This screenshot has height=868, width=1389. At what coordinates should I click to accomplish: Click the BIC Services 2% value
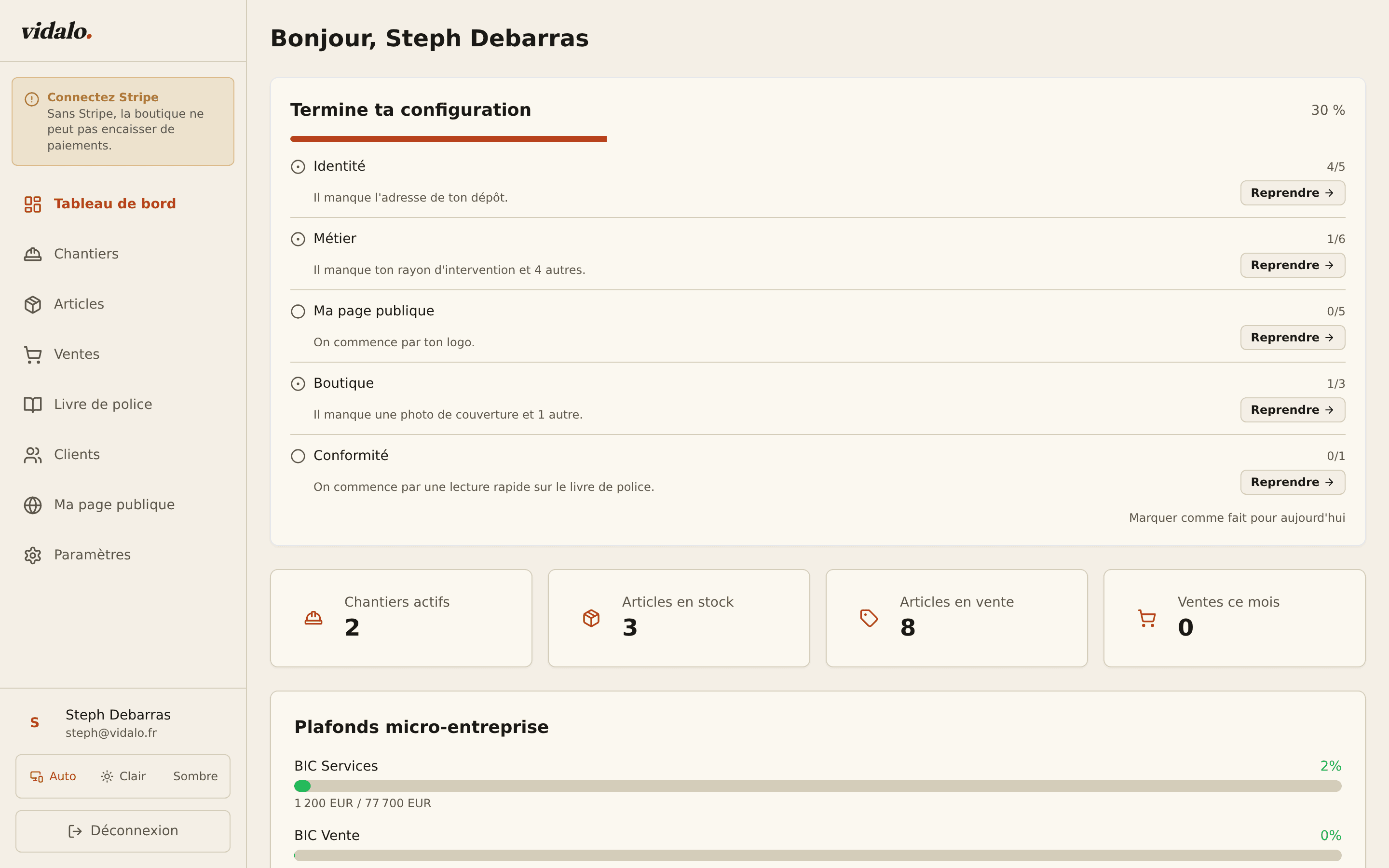(x=1331, y=766)
